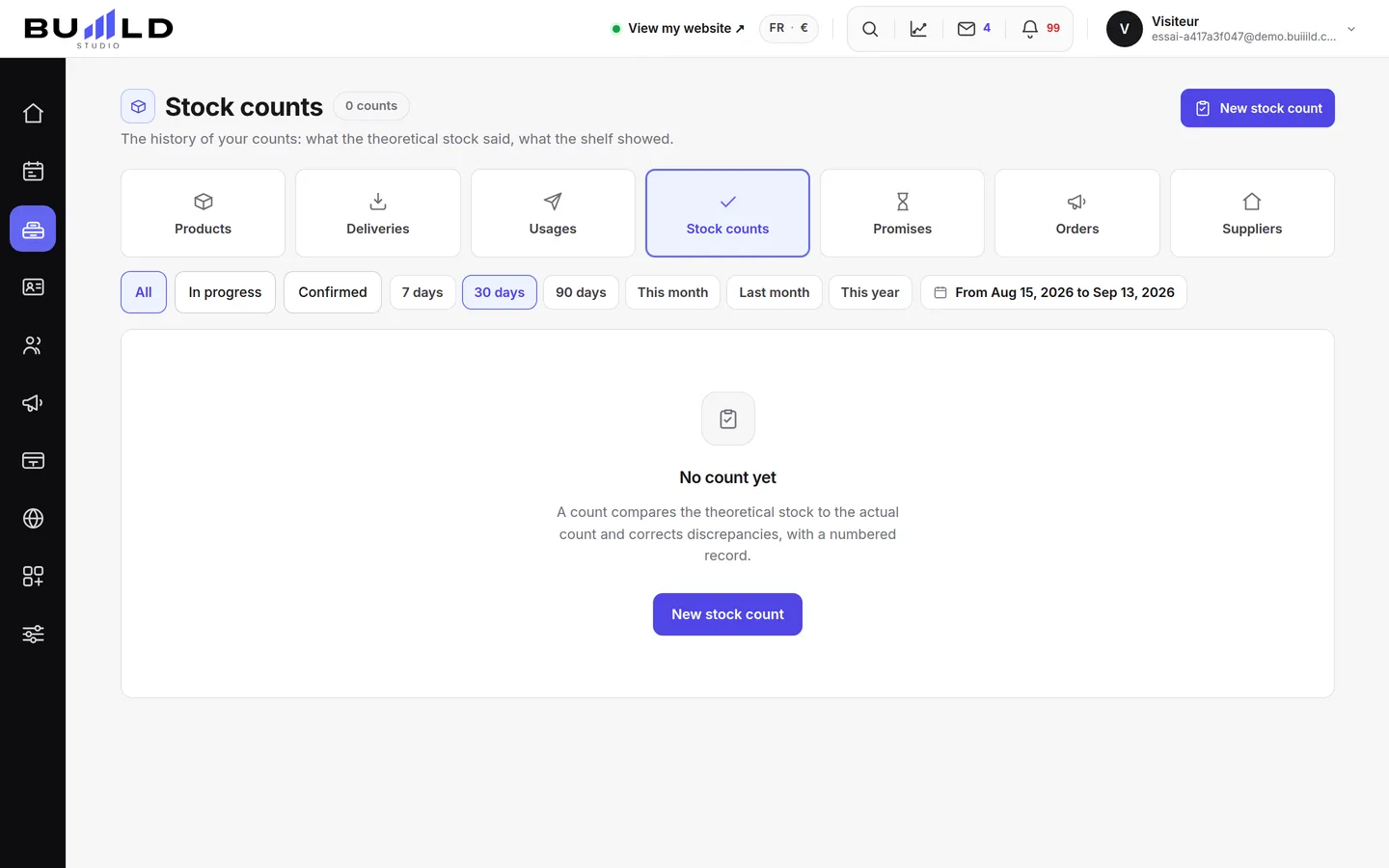Filter counts by In progress status
The height and width of the screenshot is (868, 1389).
pos(225,292)
